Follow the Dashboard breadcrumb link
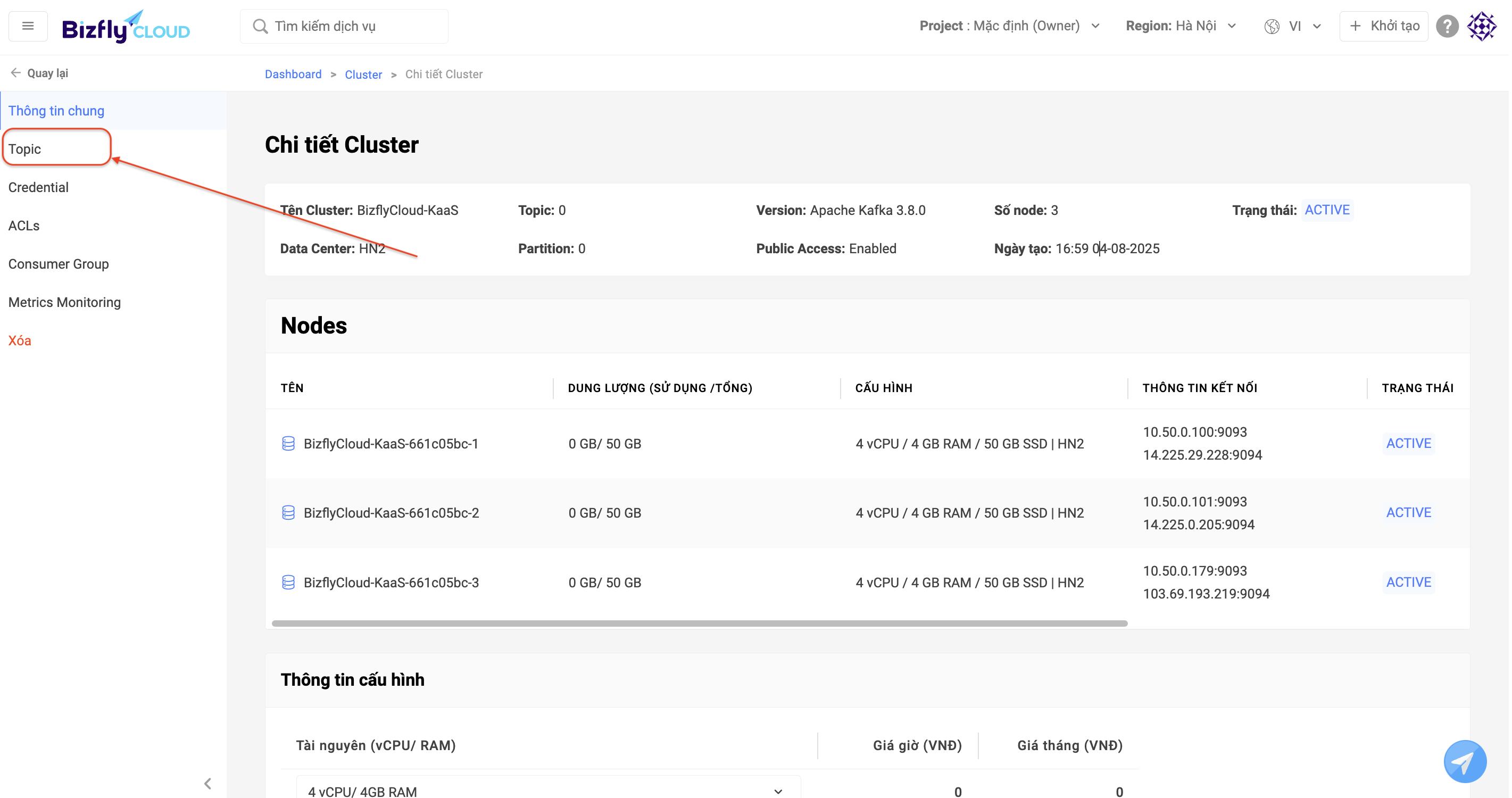1512x798 pixels. pyautogui.click(x=293, y=74)
